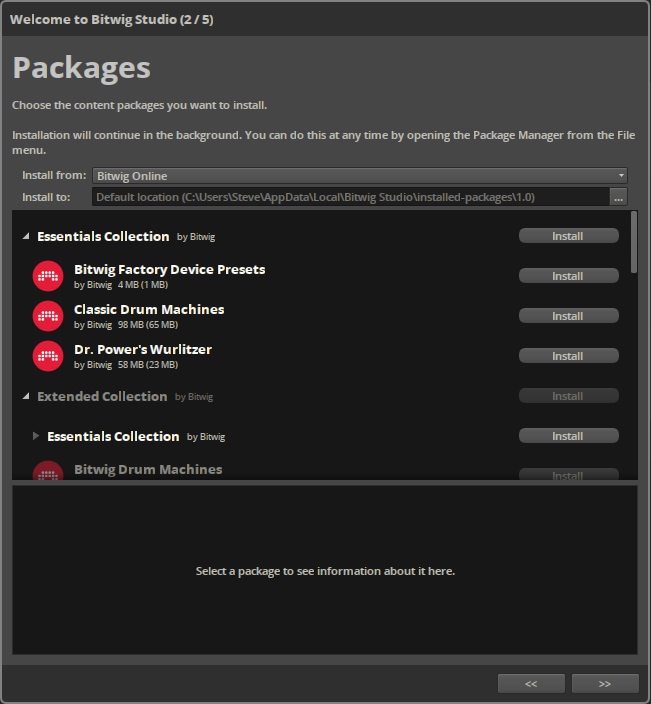Image resolution: width=651 pixels, height=704 pixels.
Task: Click the '58 MB (23 MB)' size text
Action: tap(148, 365)
